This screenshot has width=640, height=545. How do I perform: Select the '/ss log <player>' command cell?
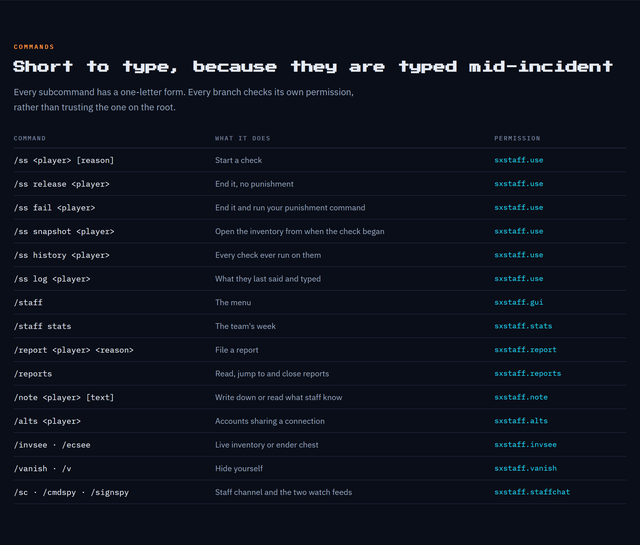[x=52, y=279]
